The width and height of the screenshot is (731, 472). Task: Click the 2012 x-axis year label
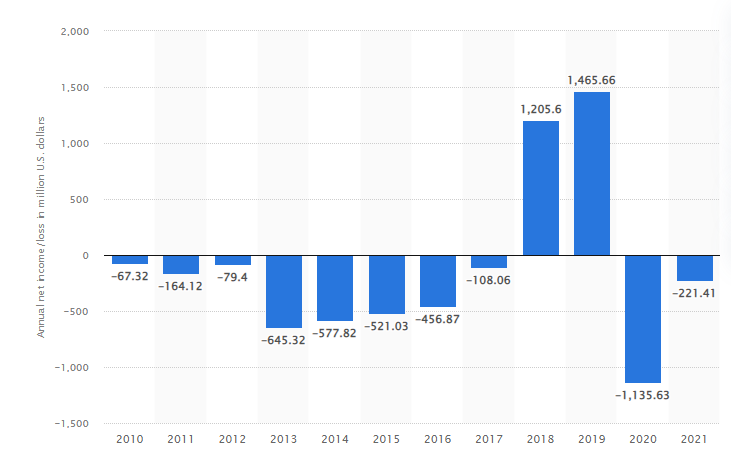[x=232, y=439]
